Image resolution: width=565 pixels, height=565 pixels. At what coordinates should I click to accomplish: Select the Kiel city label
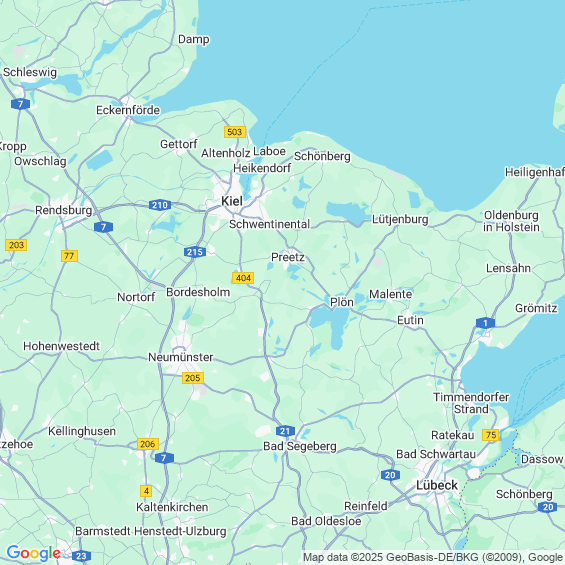(x=232, y=201)
